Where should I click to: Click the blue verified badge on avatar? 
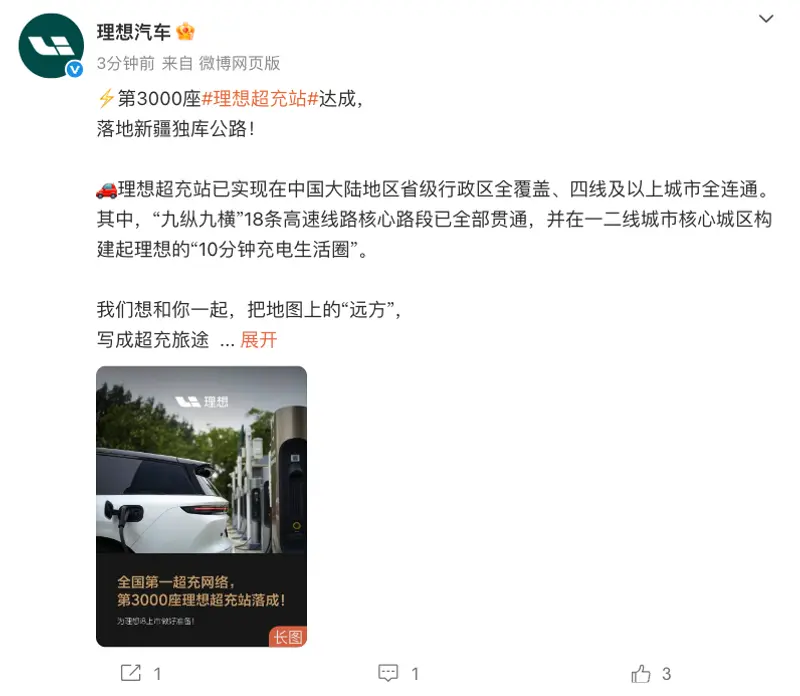(75, 69)
